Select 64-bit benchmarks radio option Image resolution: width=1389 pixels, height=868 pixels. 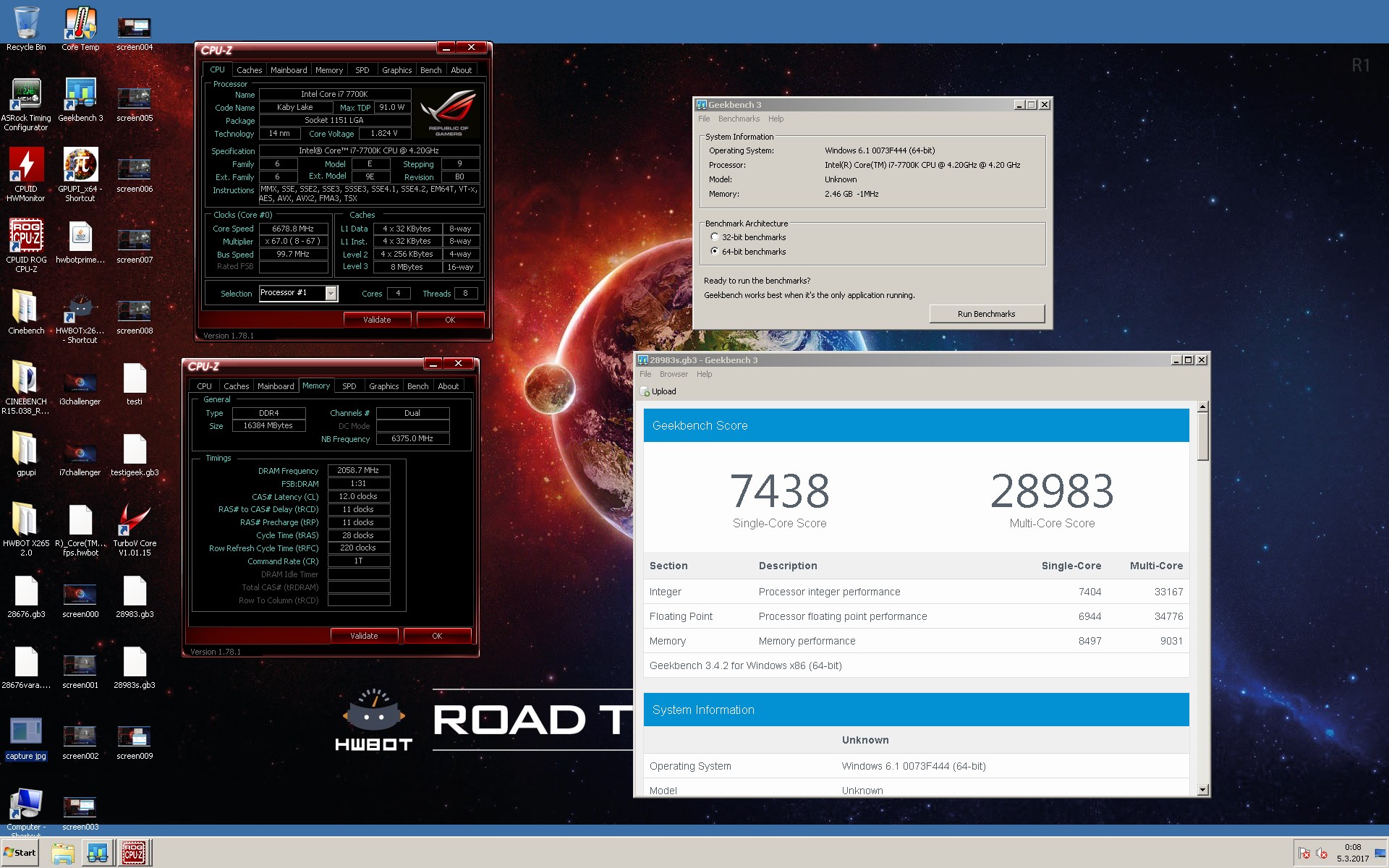click(x=715, y=252)
